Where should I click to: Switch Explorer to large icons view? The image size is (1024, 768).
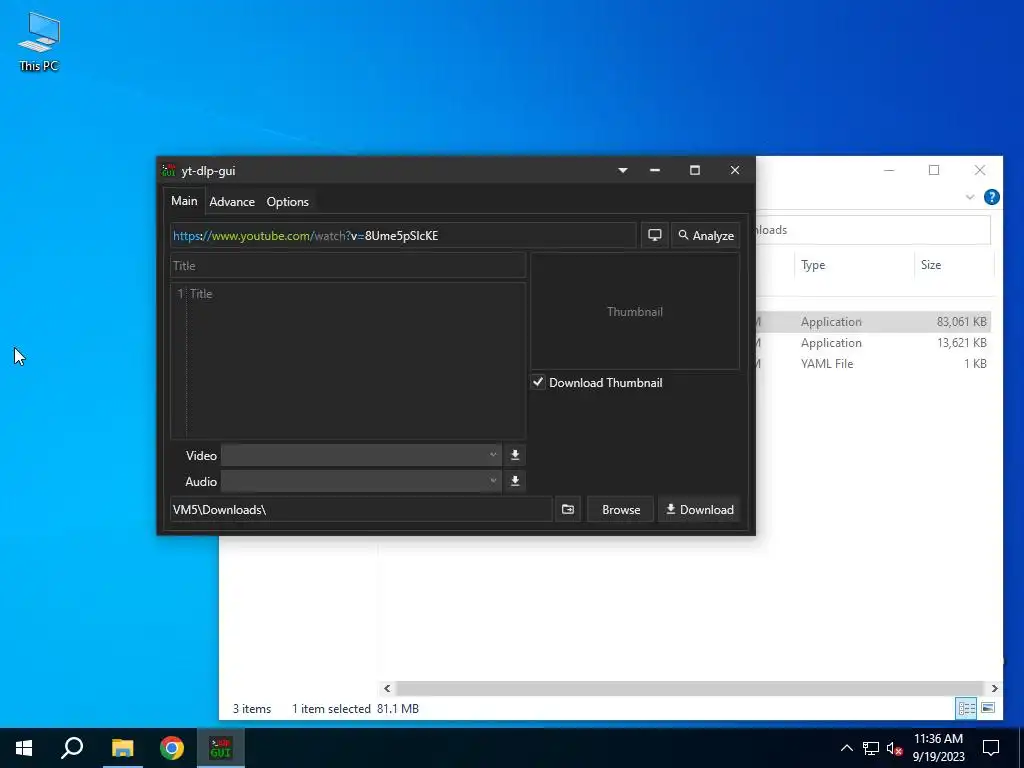point(988,709)
